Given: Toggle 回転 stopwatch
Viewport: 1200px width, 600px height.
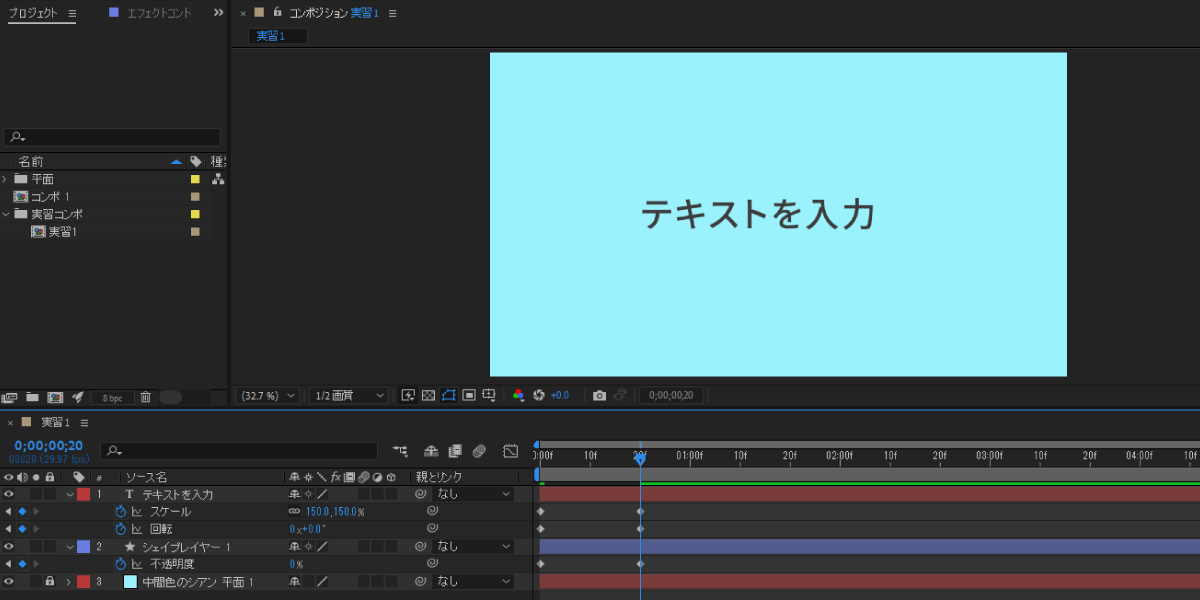Looking at the screenshot, I should [121, 529].
